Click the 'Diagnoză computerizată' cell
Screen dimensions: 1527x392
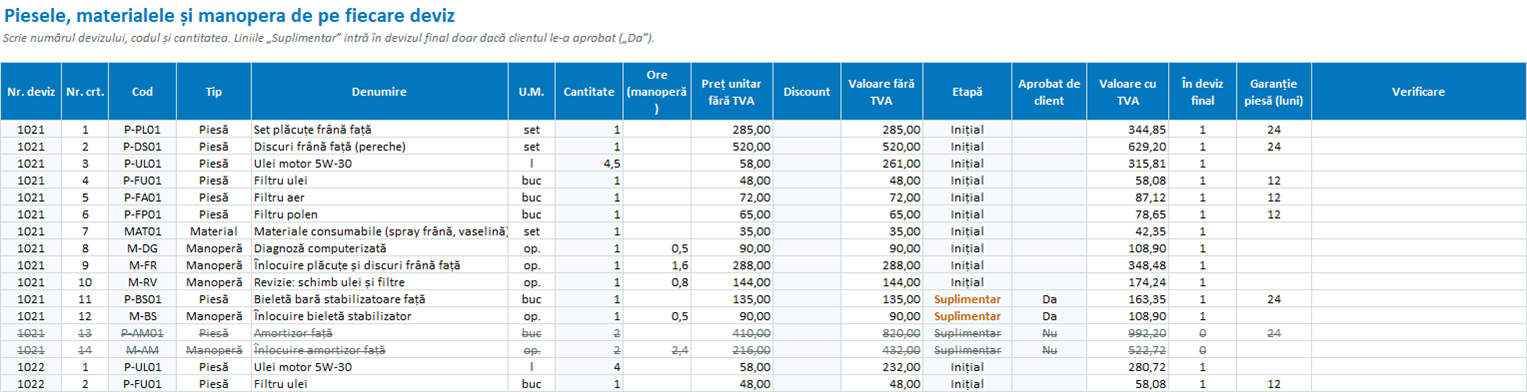(x=379, y=248)
